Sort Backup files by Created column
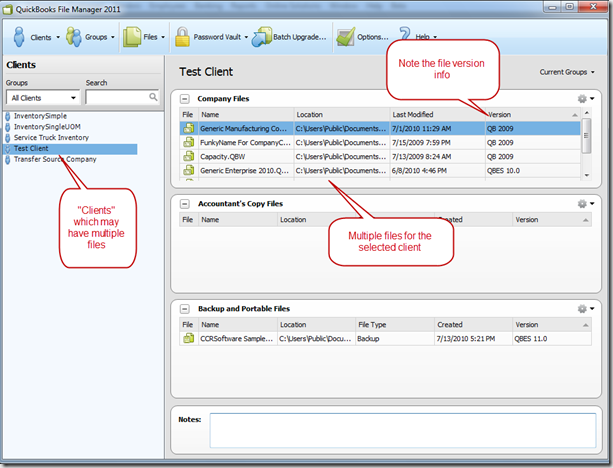Viewport: 613px width, 468px height. 473,325
